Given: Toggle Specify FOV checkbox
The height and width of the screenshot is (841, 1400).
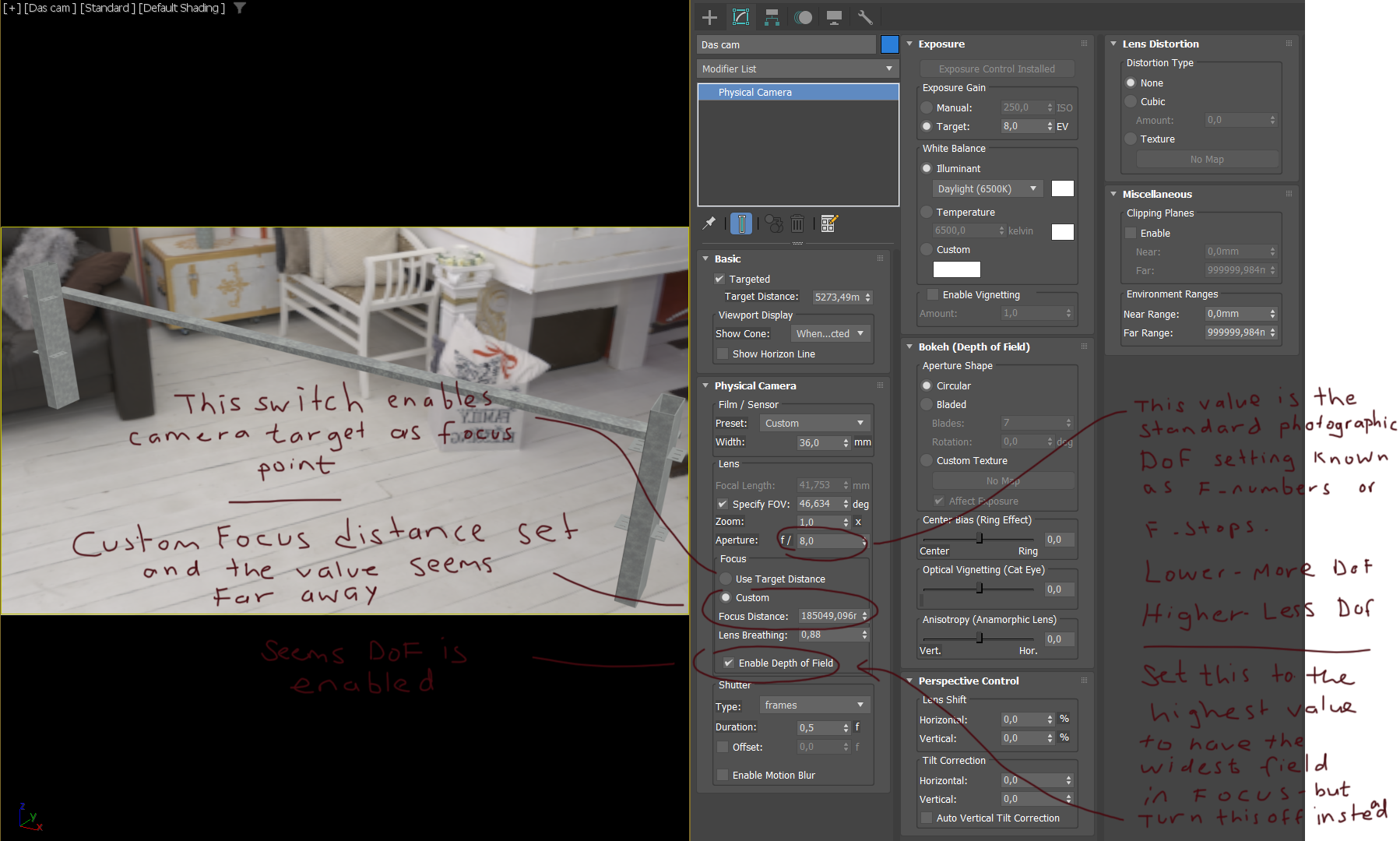Looking at the screenshot, I should coord(723,504).
